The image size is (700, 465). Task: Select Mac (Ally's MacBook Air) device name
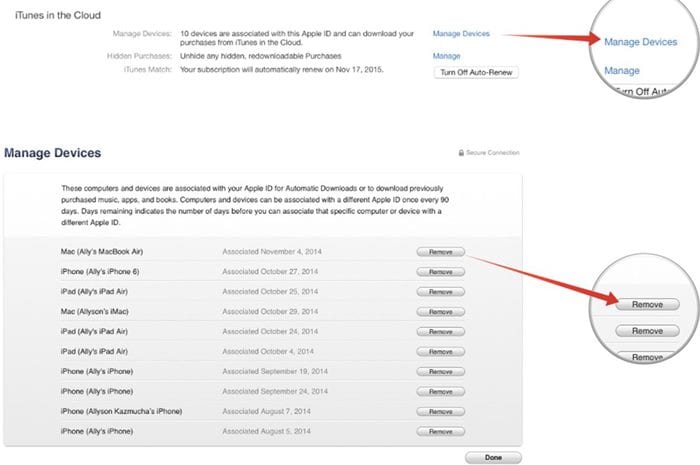102,252
